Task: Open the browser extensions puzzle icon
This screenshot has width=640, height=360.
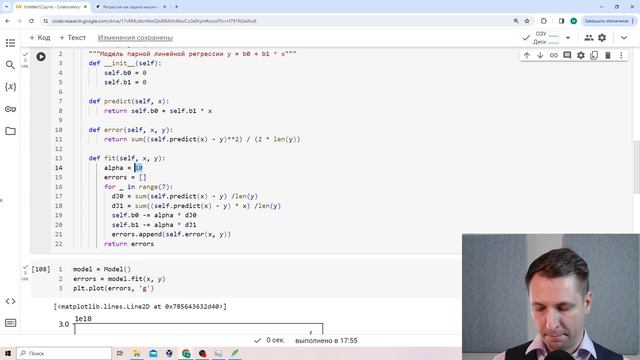Action: 544,21
